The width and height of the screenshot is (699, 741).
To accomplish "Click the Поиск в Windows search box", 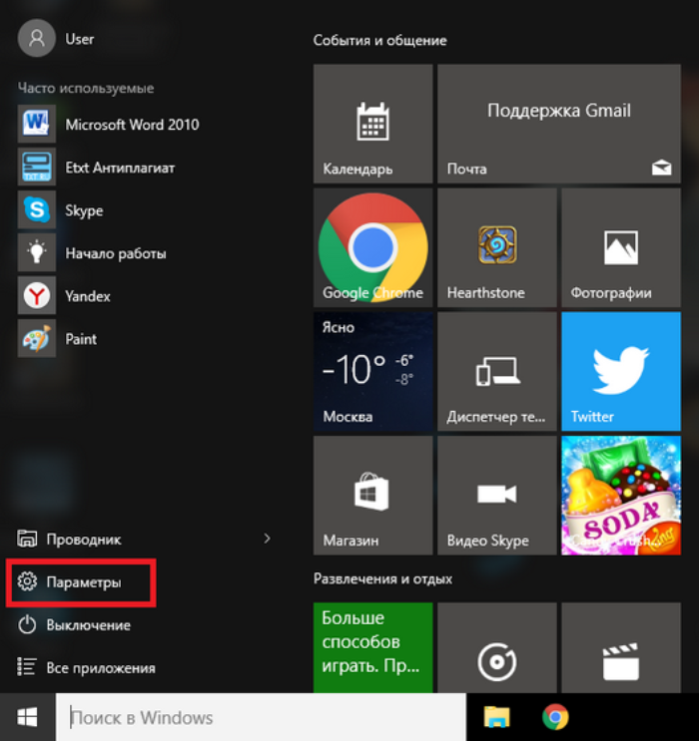I will point(261,717).
